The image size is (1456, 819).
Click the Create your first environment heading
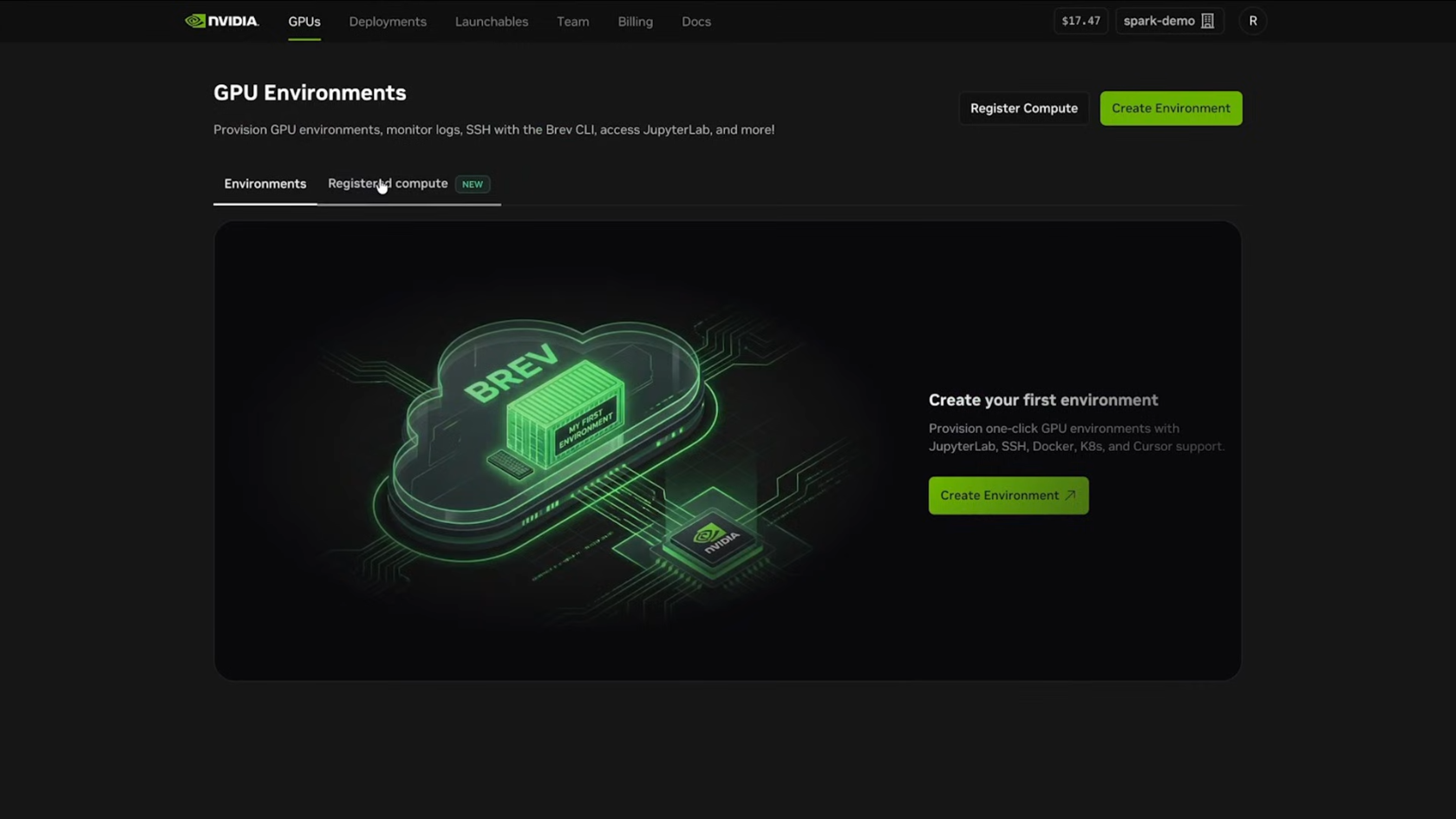click(x=1043, y=400)
